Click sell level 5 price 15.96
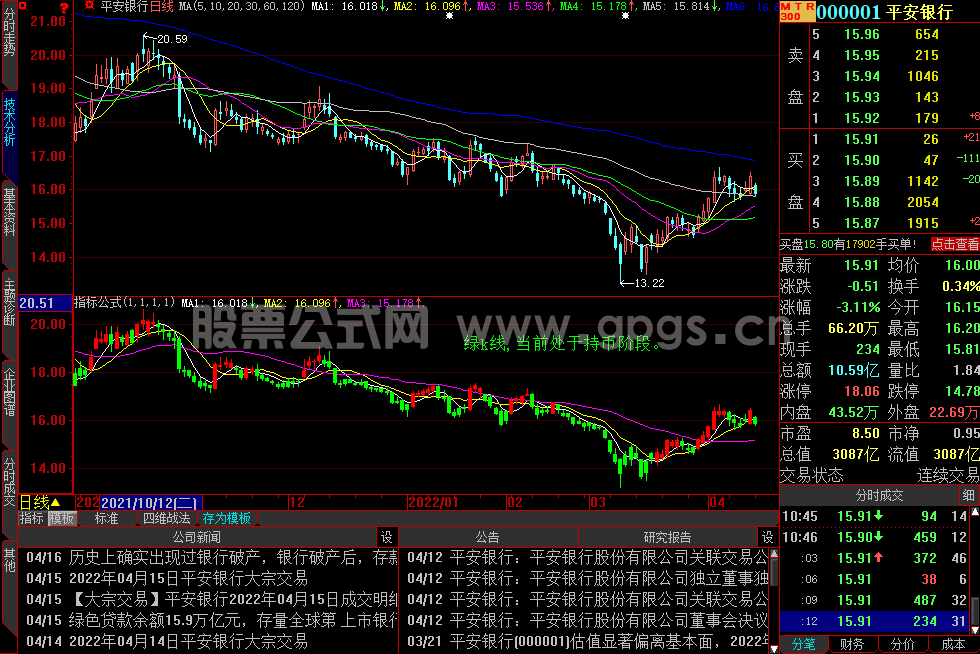The image size is (980, 654). tap(861, 34)
